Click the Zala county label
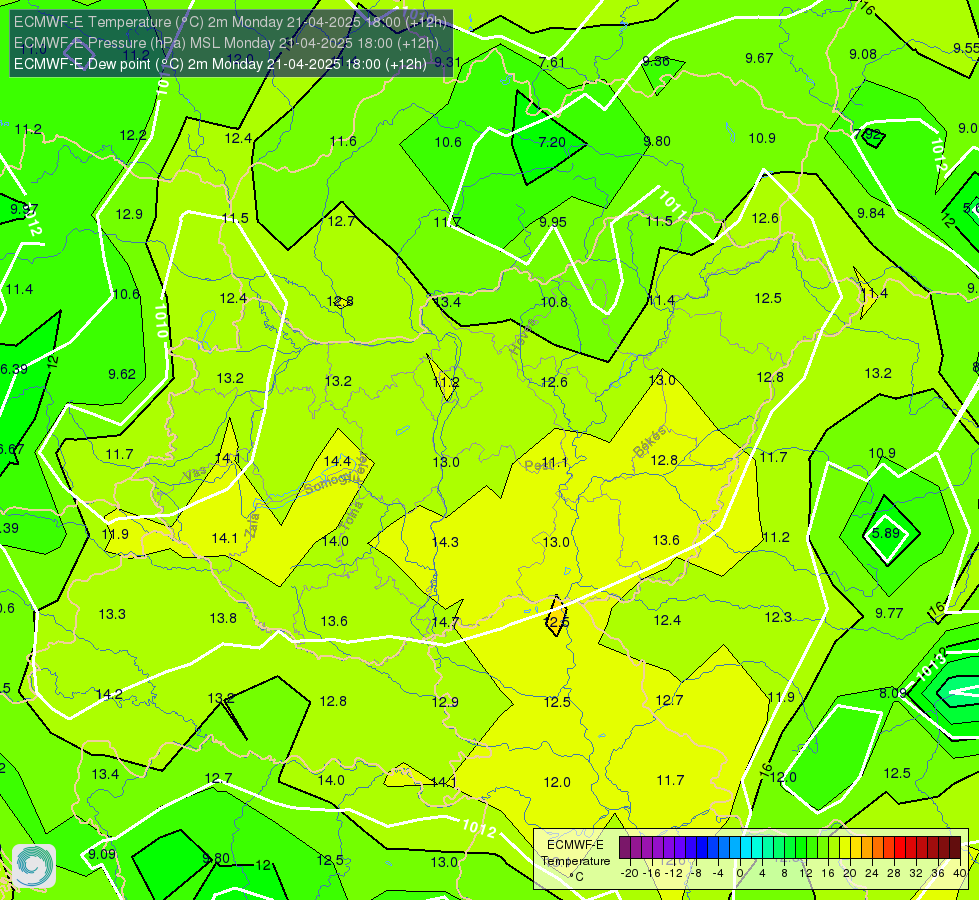This screenshot has height=900, width=979. (x=252, y=525)
